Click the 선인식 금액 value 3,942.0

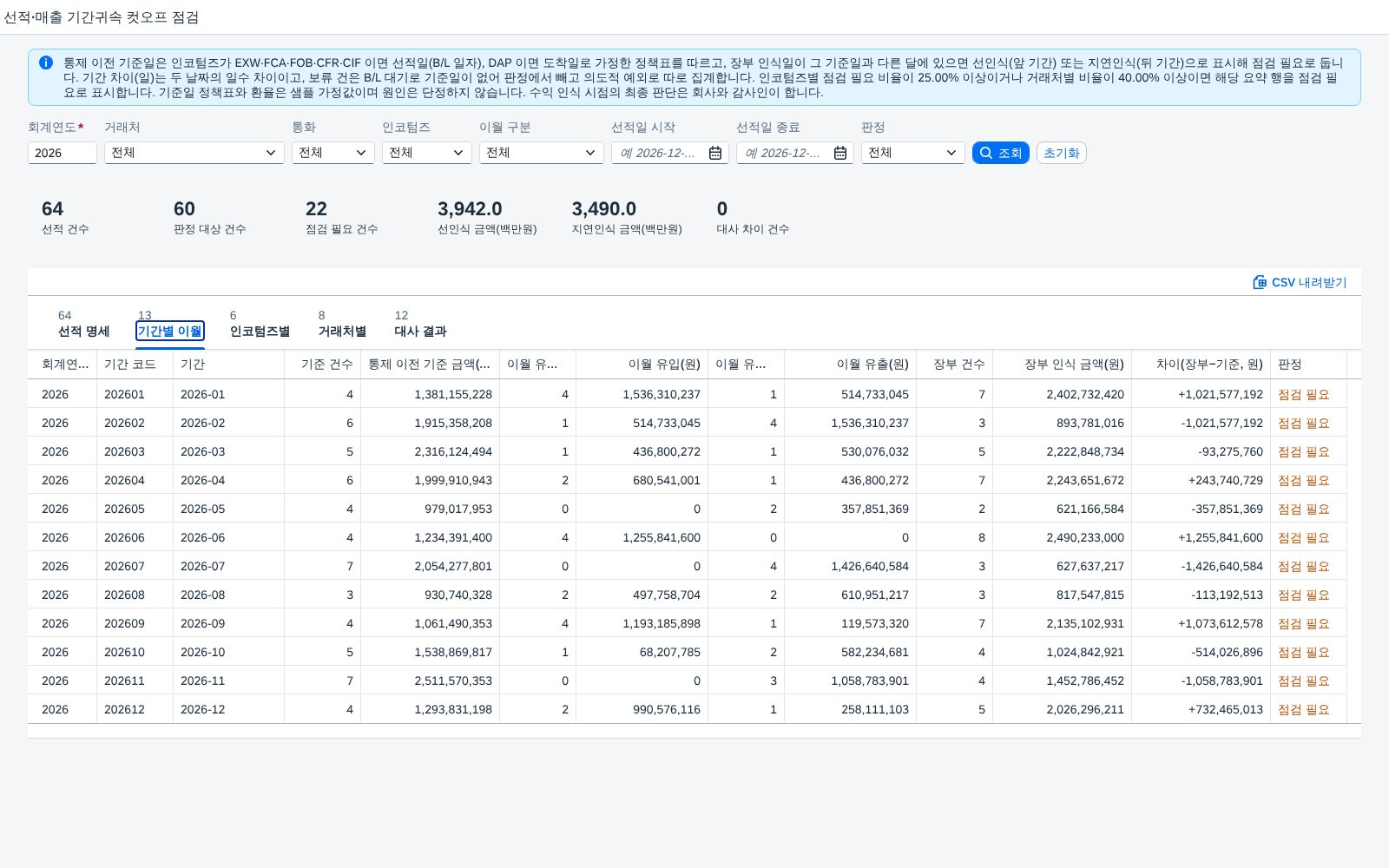click(x=470, y=208)
